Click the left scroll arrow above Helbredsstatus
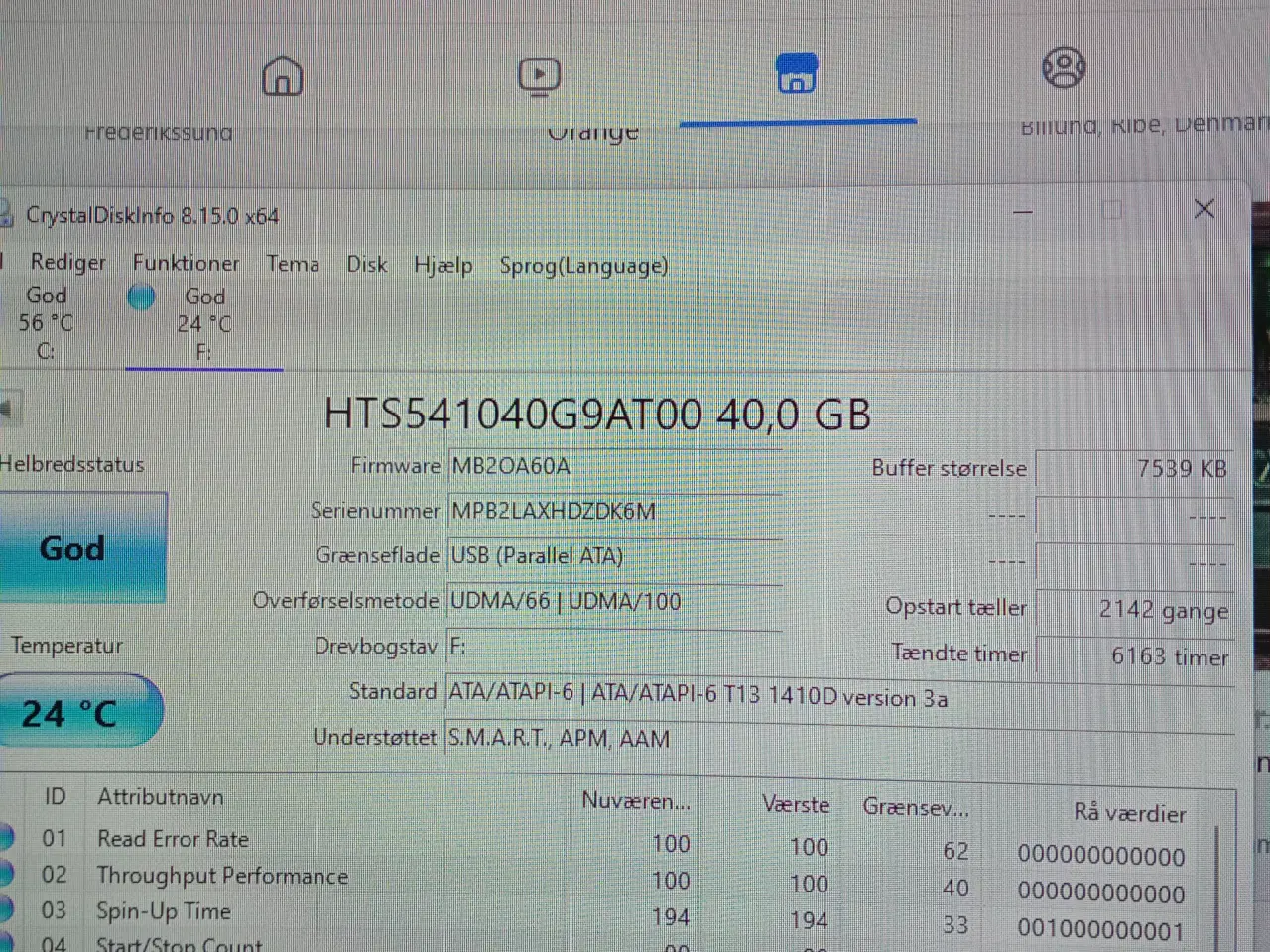This screenshot has width=1270, height=952. coord(10,409)
